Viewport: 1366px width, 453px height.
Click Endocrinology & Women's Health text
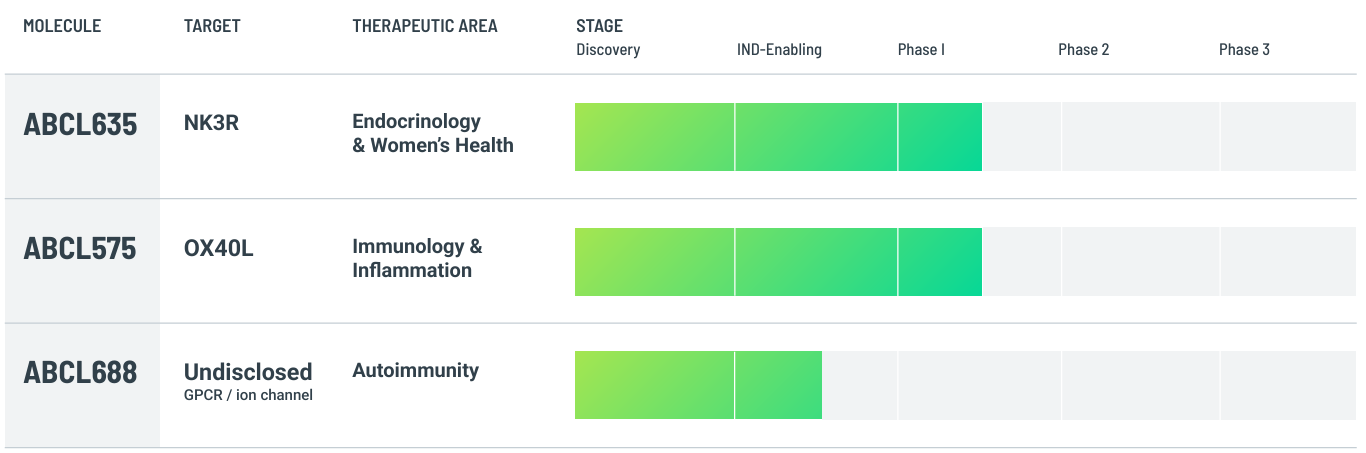point(432,133)
